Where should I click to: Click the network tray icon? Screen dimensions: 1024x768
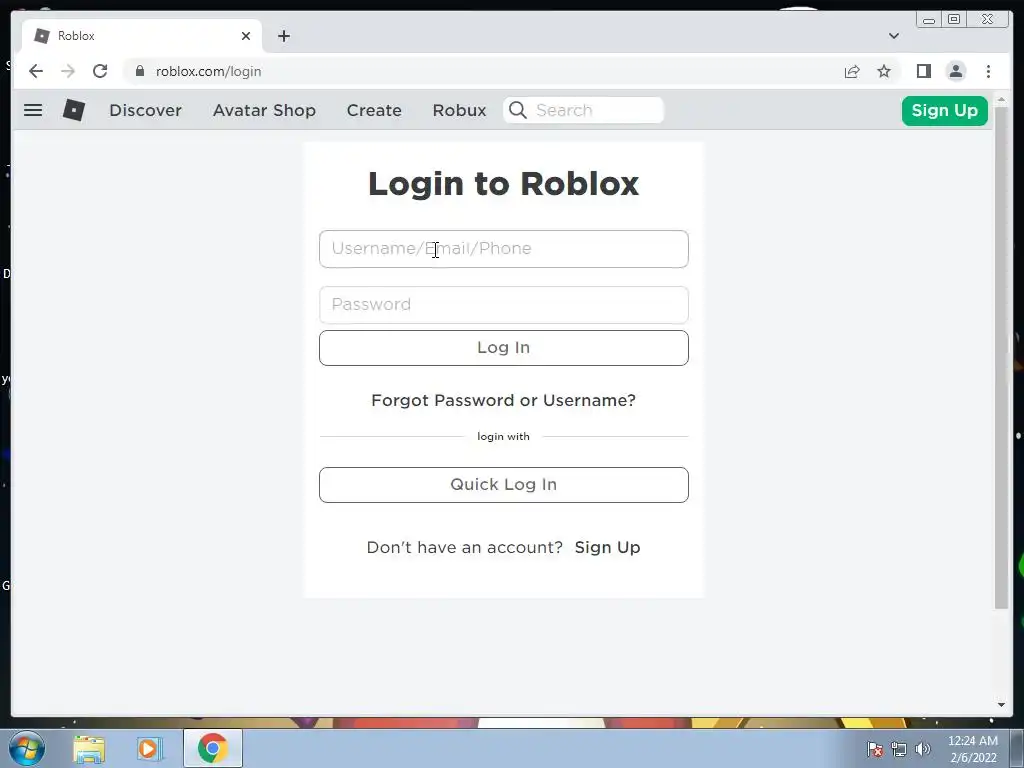tap(899, 749)
